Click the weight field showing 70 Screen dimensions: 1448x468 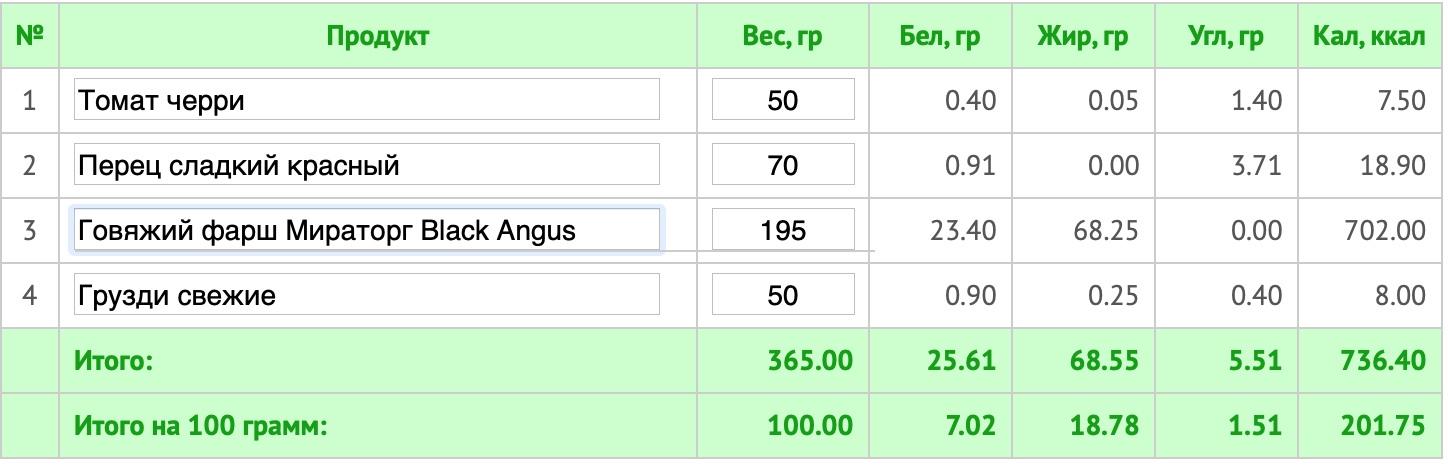pos(783,165)
